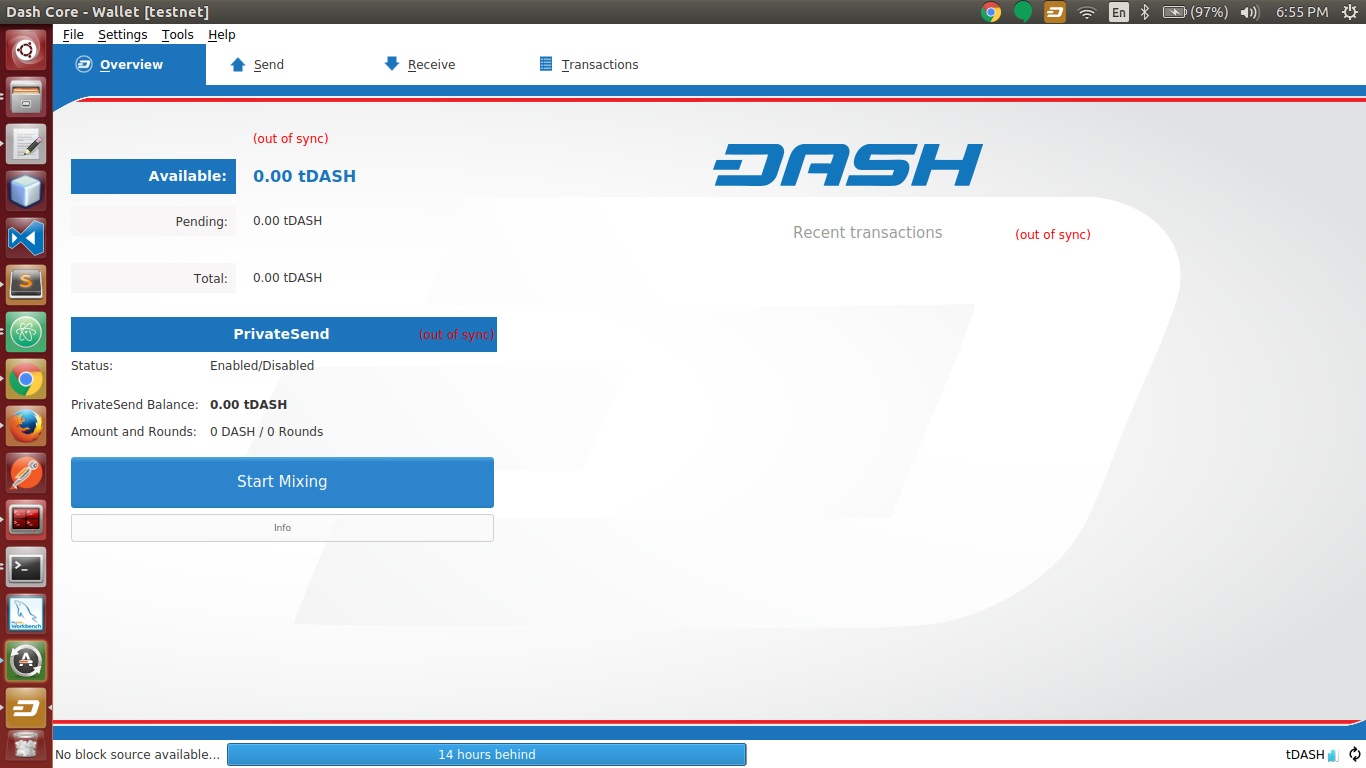The image size is (1366, 768).
Task: Launch the text editor from launcher
Action: 26,144
